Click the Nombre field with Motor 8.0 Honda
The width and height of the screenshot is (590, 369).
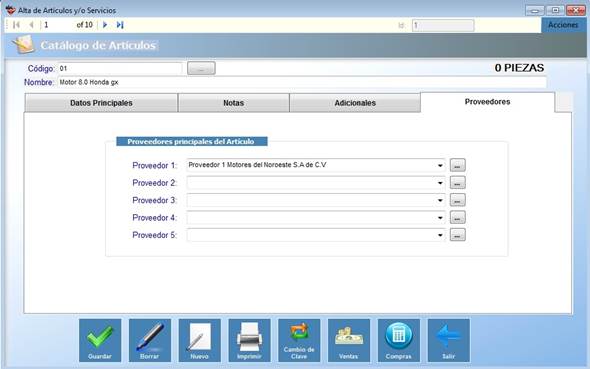point(302,82)
